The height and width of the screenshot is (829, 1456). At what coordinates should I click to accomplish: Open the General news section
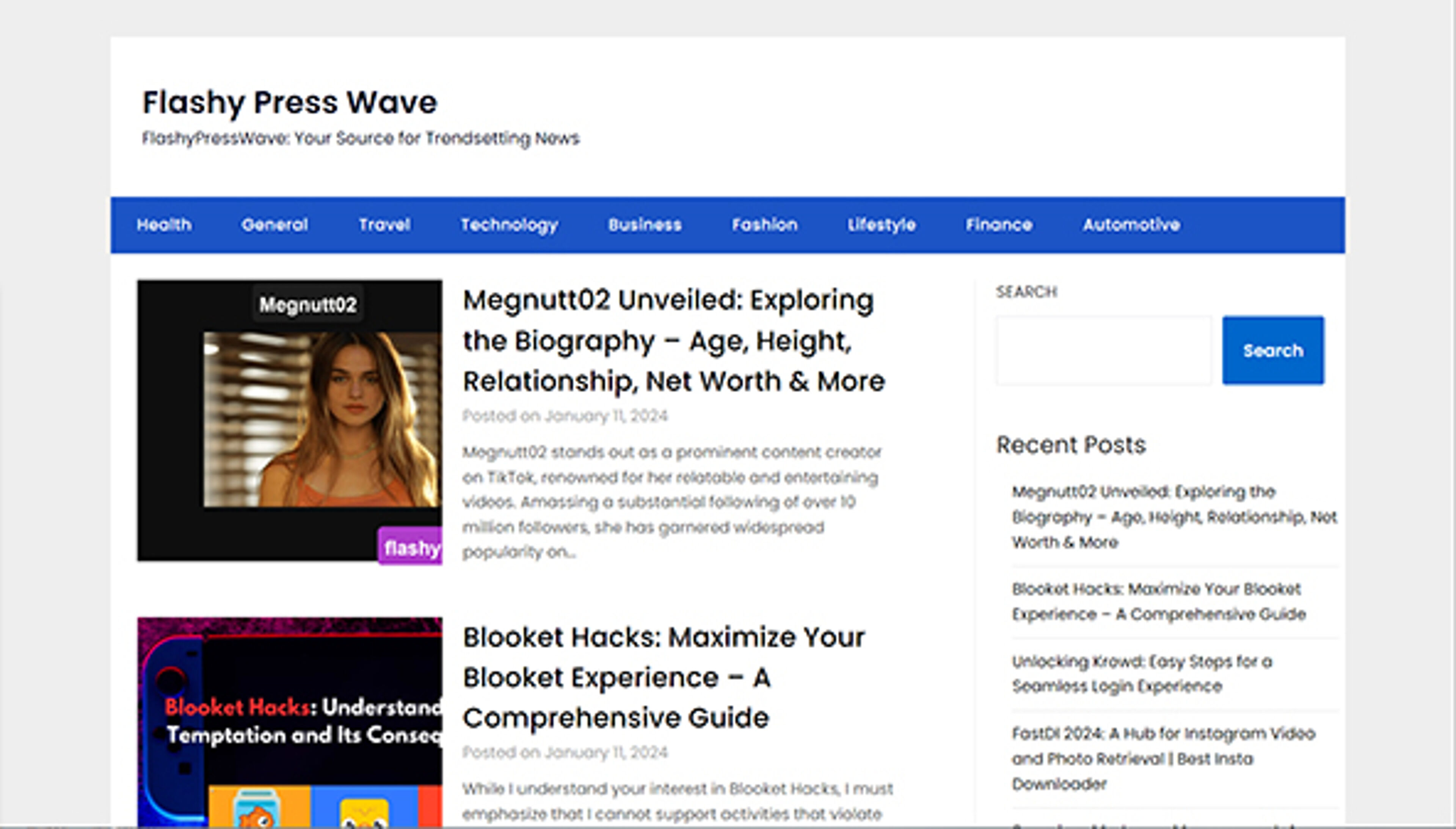tap(275, 225)
